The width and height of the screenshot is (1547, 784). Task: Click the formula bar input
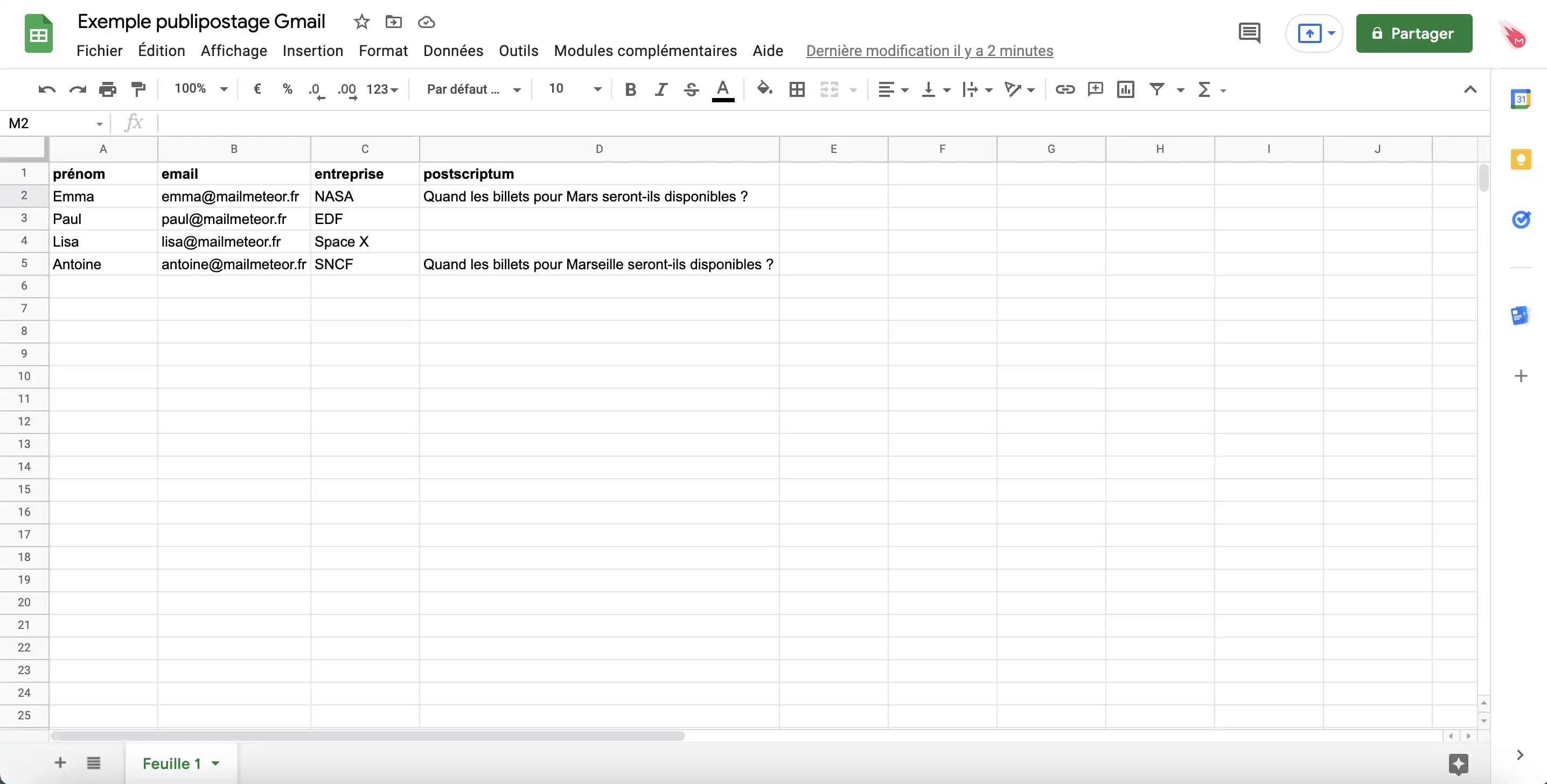tap(823, 123)
